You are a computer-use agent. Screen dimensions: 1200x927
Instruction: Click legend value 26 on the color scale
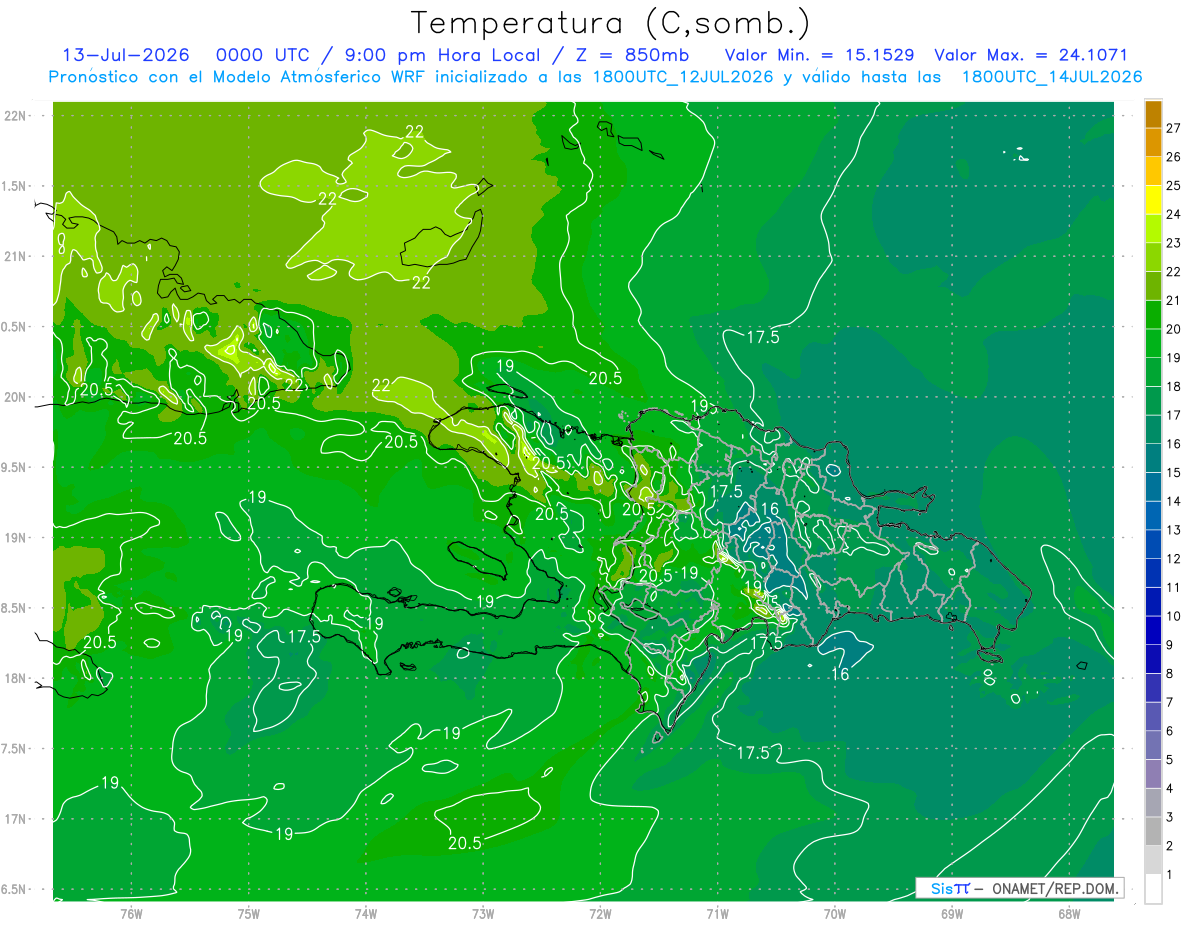coord(1175,157)
